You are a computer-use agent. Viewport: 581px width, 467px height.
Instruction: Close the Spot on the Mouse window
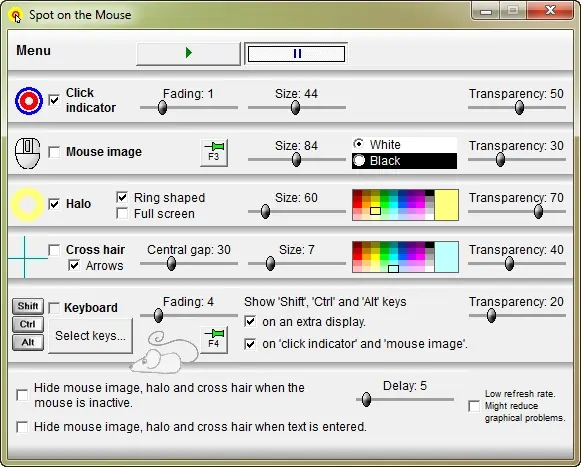coord(551,10)
